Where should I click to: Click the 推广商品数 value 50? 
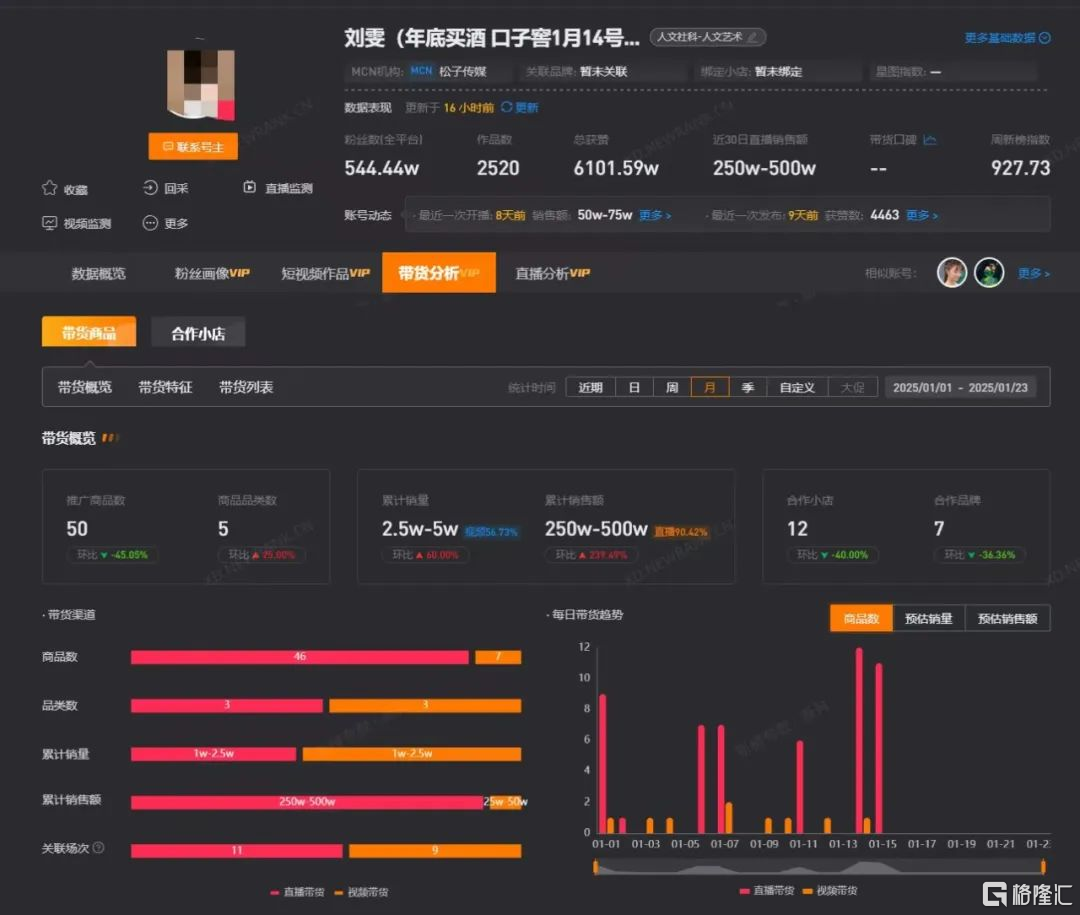77,528
